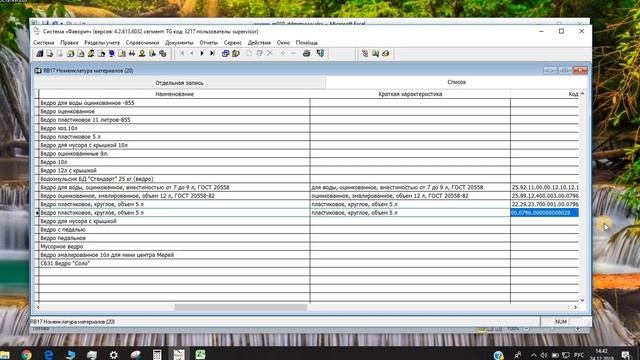The height and width of the screenshot is (360, 640).
Task: Select row Ведро пластиковое 5 л
Action: pos(174,137)
